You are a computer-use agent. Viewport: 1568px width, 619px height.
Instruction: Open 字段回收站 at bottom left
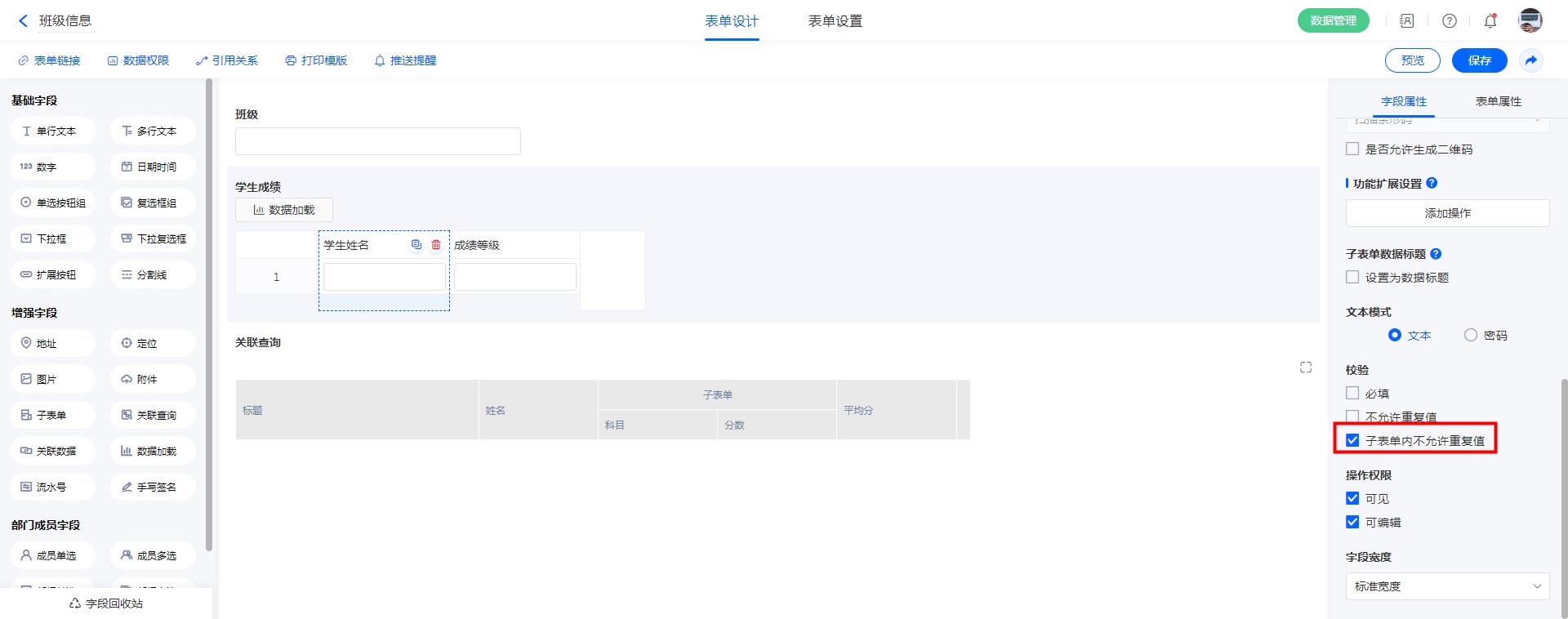(x=106, y=603)
